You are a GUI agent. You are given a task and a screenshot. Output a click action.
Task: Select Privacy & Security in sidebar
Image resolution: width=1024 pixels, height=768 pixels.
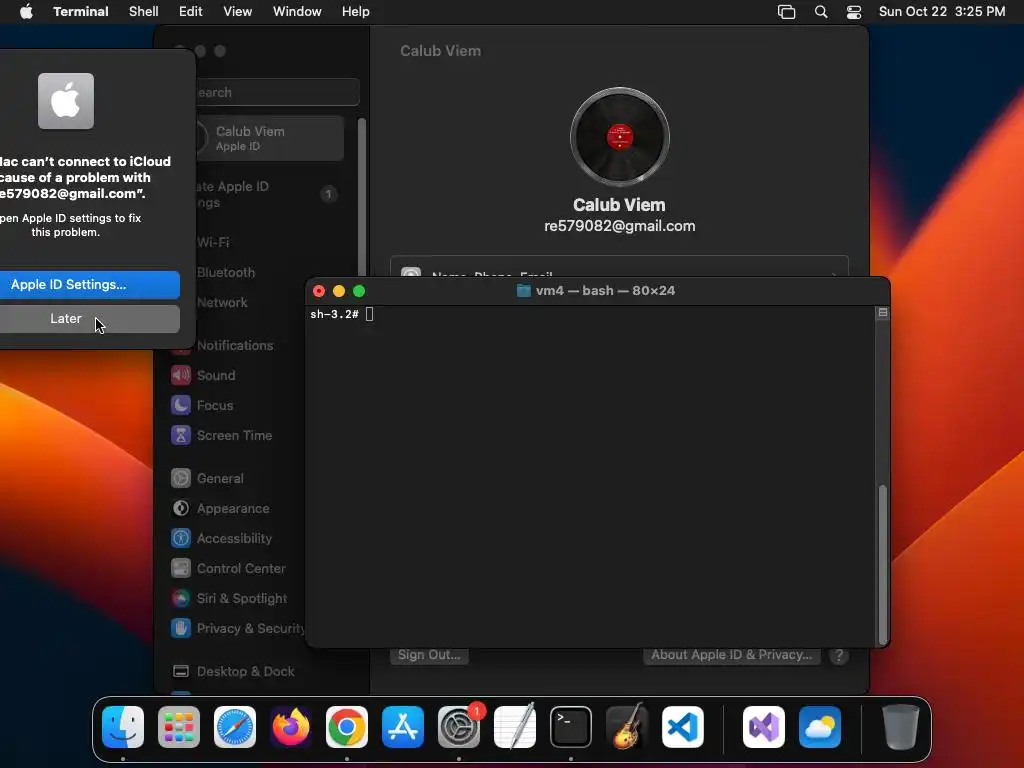[238, 628]
